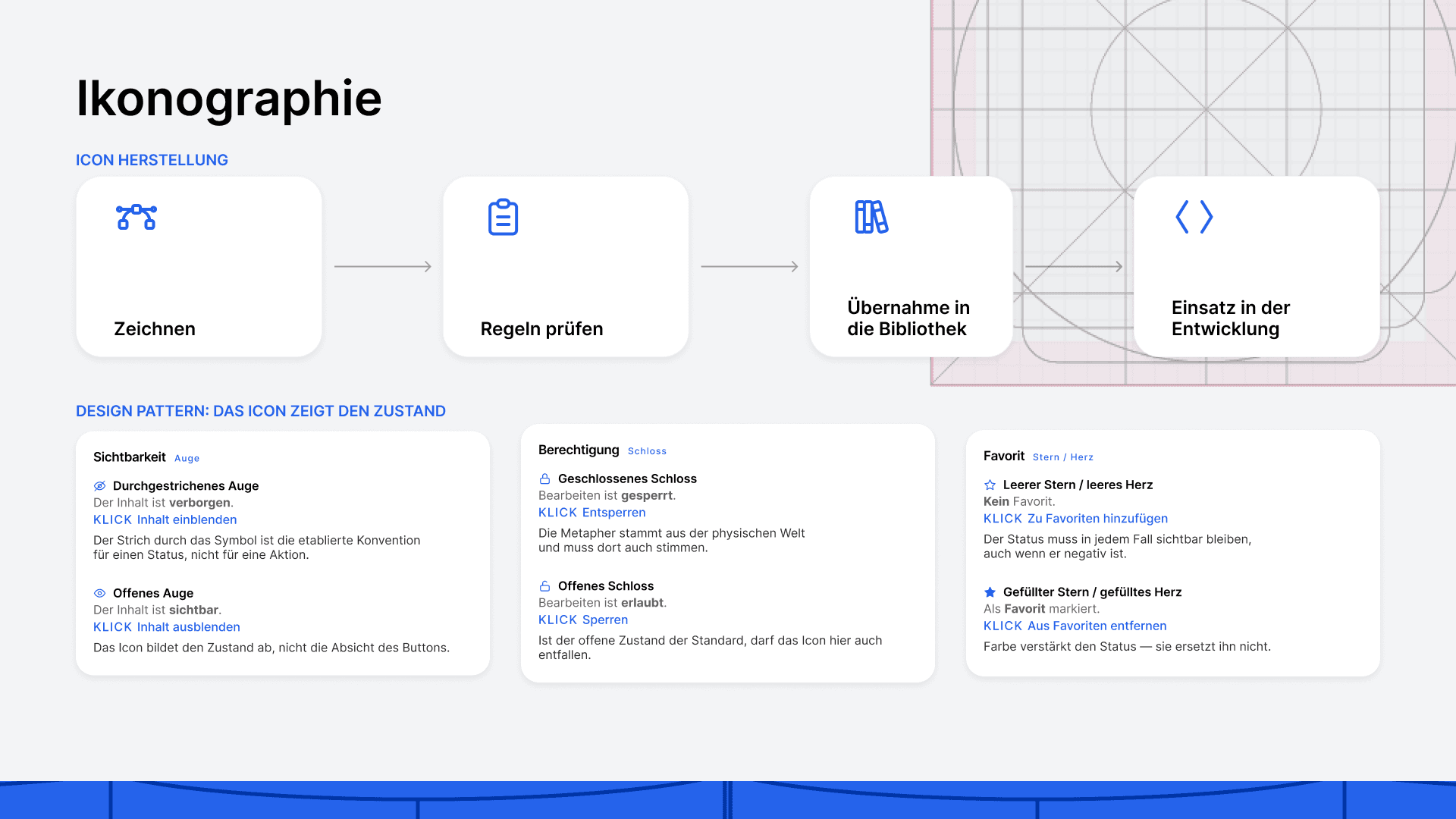Screen dimensions: 1456x819
Task: Click the 'Offenes Schloss' label
Action: (606, 586)
